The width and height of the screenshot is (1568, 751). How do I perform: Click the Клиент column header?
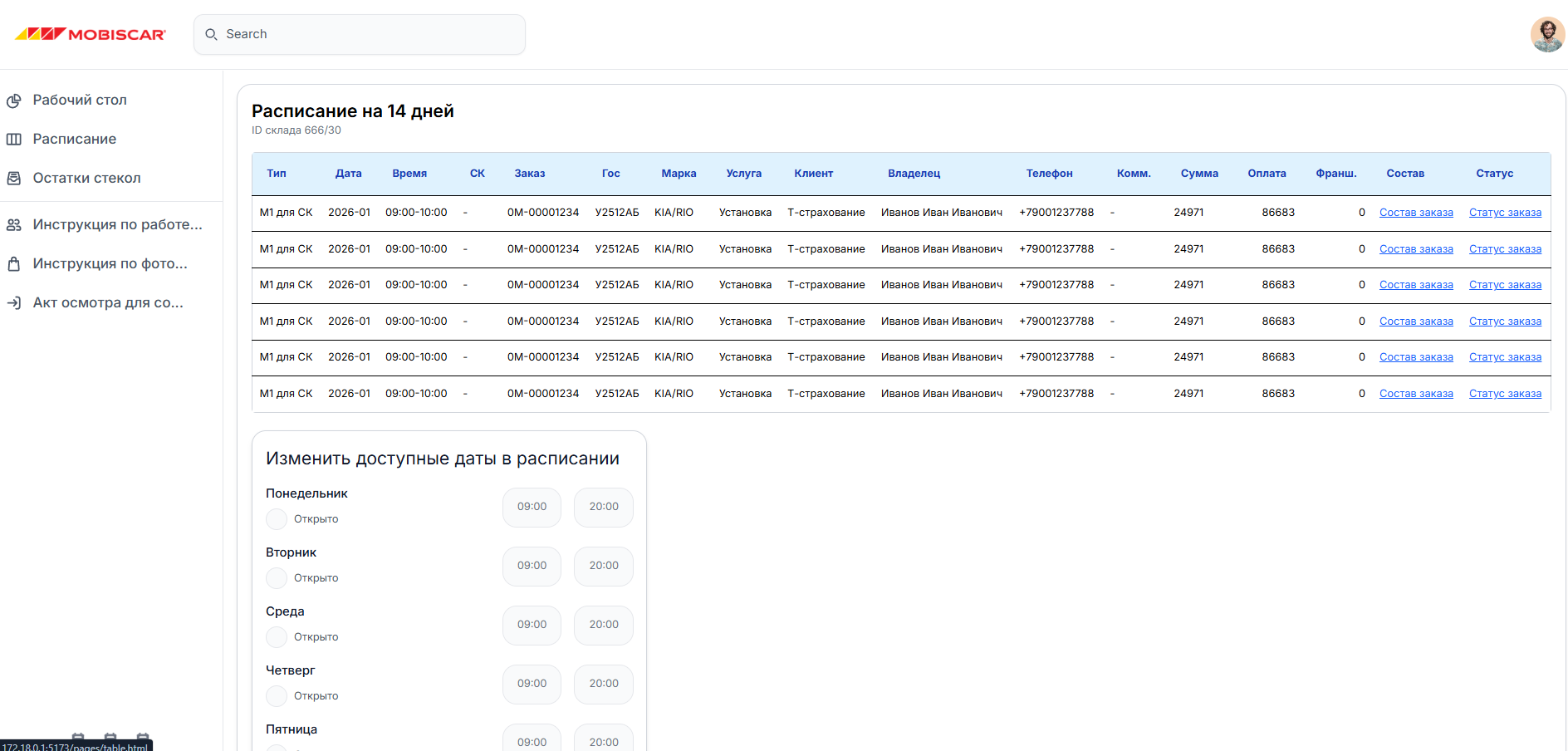tap(813, 174)
